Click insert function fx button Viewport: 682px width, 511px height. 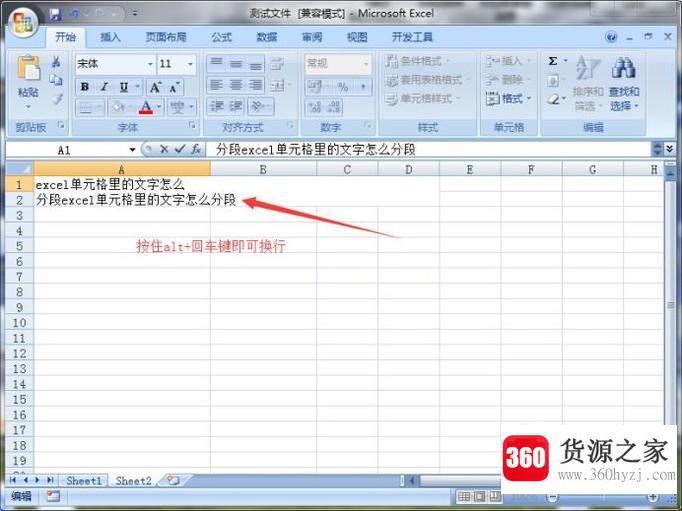click(196, 150)
